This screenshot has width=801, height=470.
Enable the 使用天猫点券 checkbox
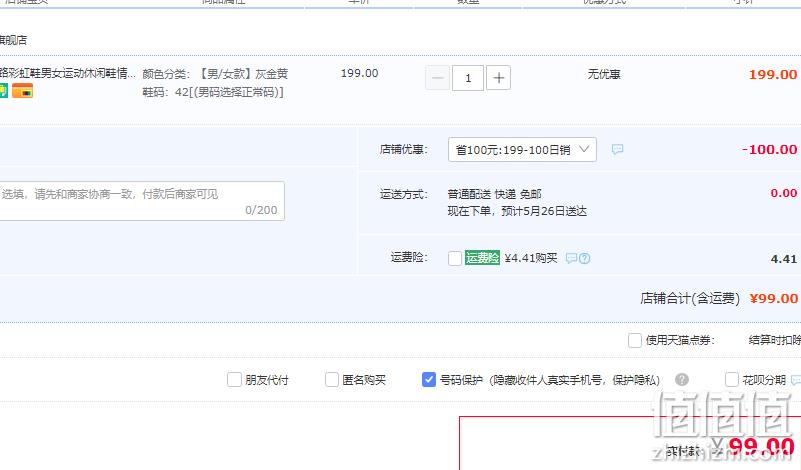pos(634,340)
